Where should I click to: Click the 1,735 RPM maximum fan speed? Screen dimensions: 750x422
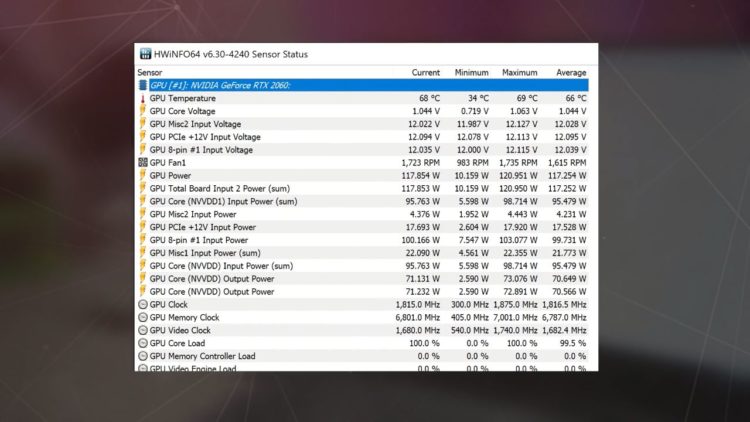pos(518,163)
